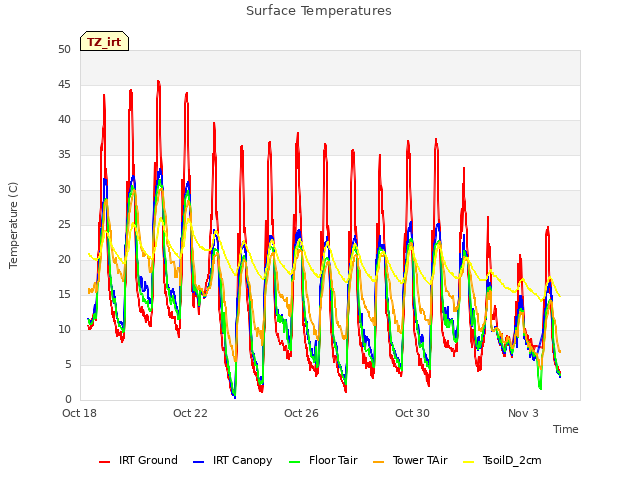Click the Oct 18 x-axis tick label
The width and height of the screenshot is (640, 480).
pos(80,413)
